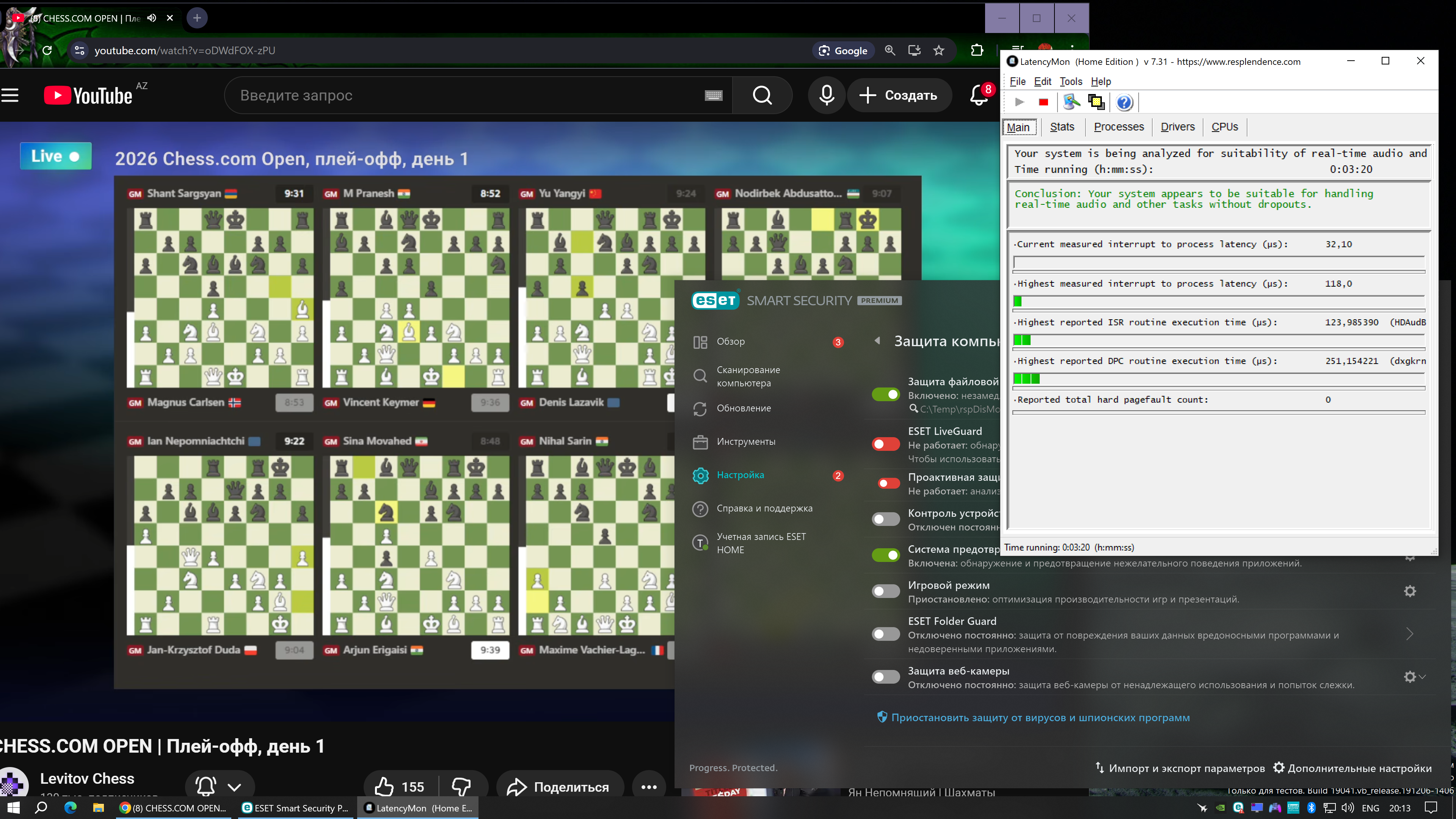Bookmark this page with the star icon

939,50
